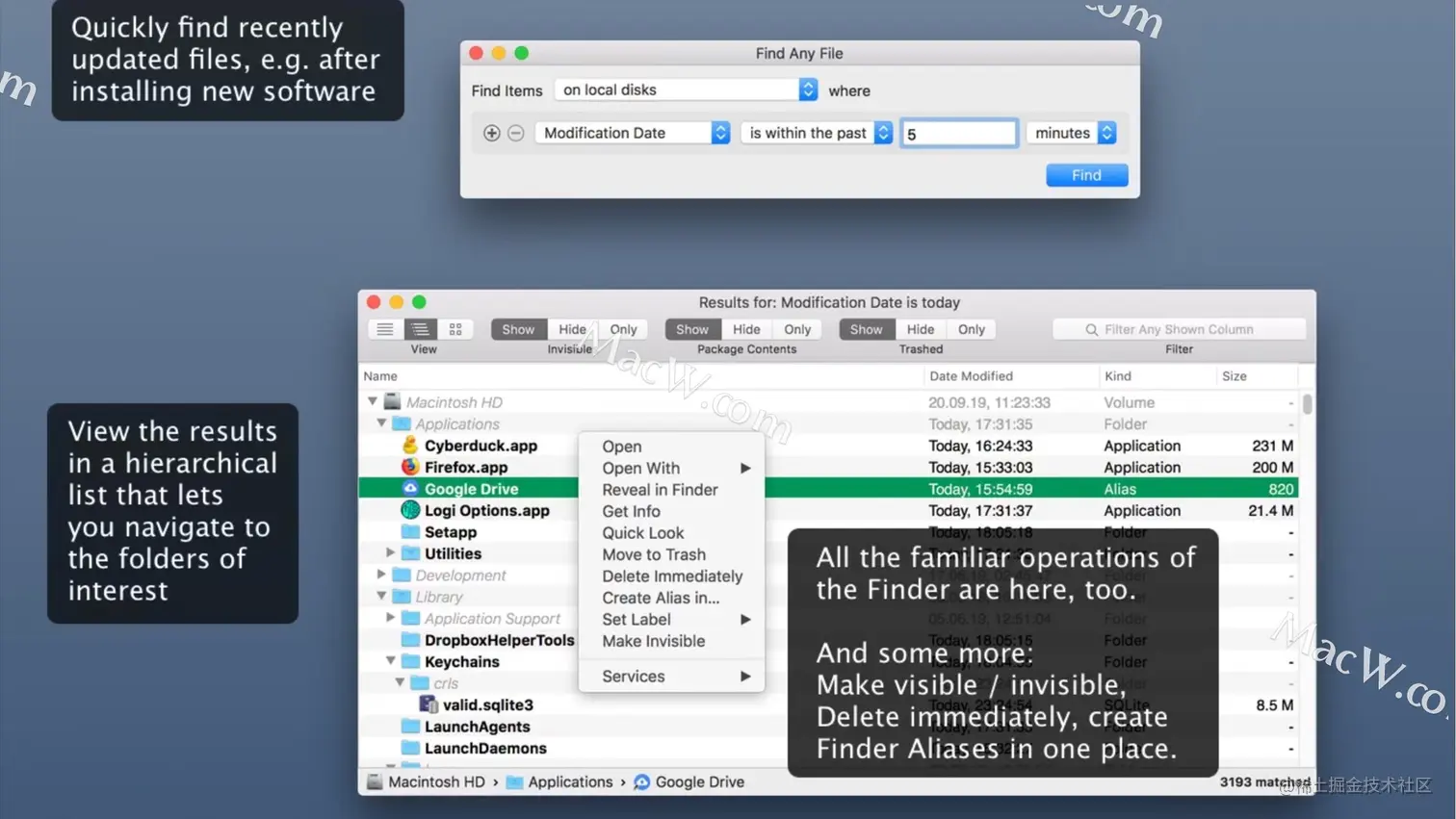1456x819 pixels.
Task: Collapse the Applications folder node
Action: [x=382, y=423]
